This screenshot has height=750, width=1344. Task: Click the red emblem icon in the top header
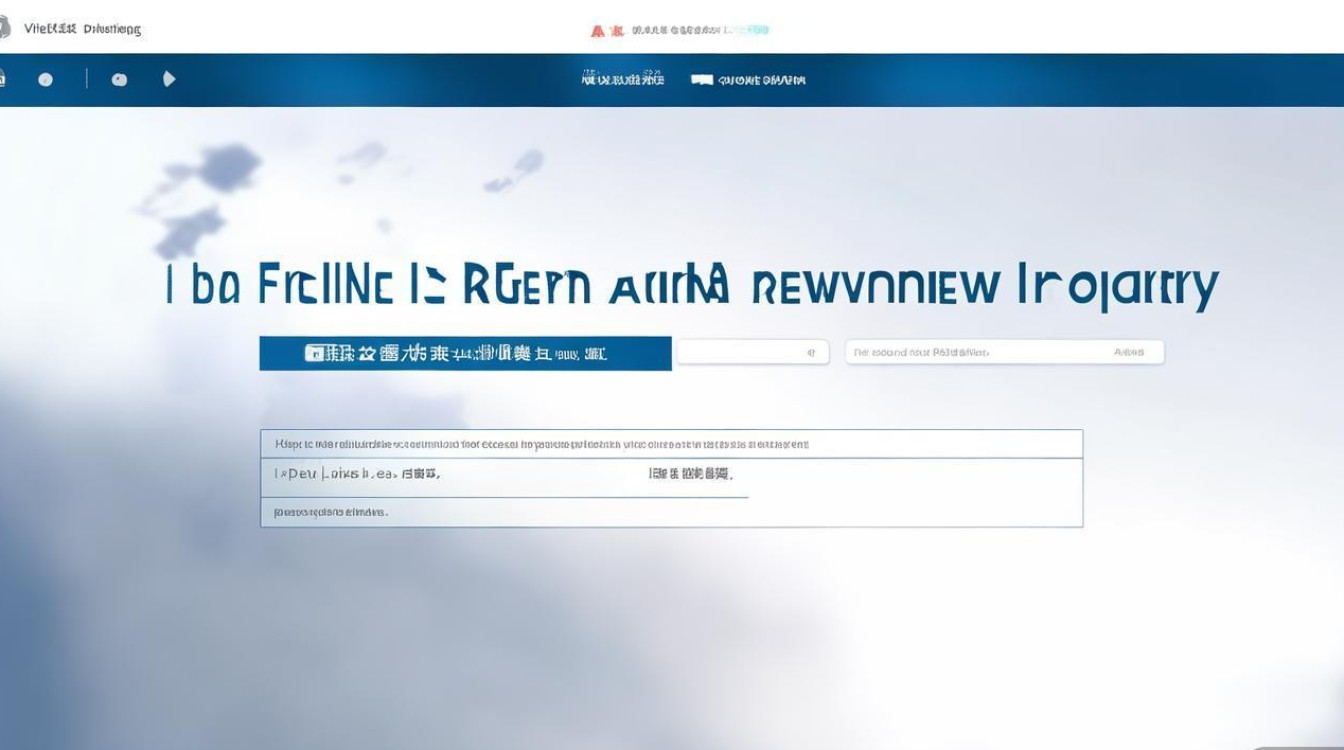(x=598, y=31)
